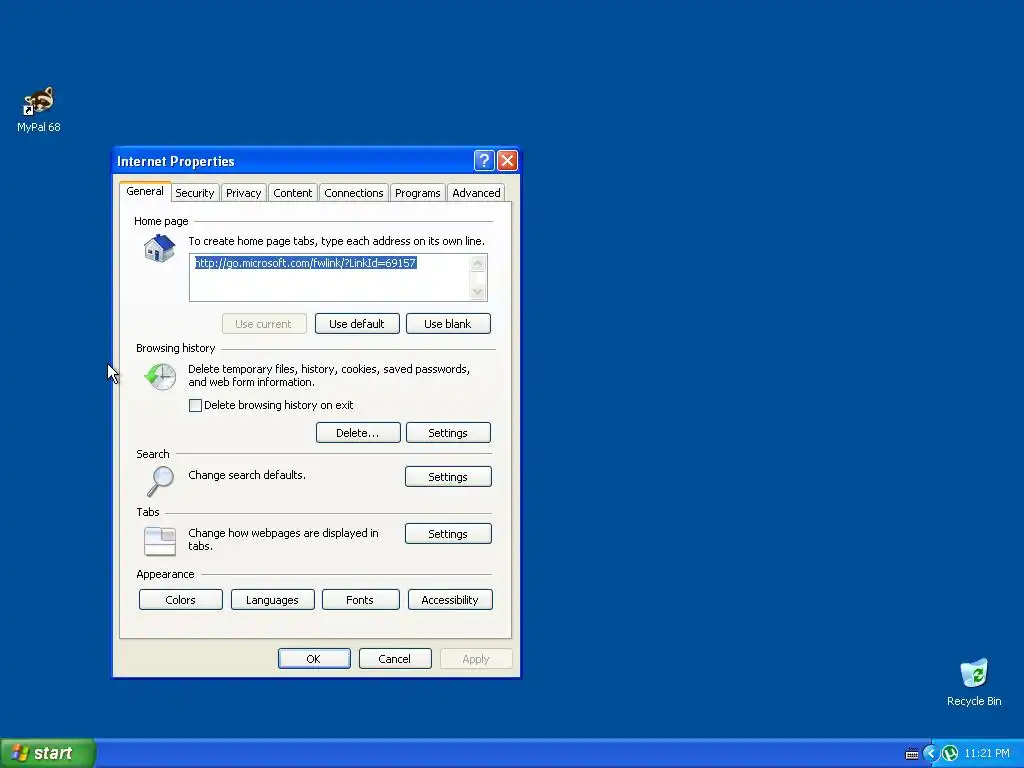Confirm with the OK button

coord(314,659)
